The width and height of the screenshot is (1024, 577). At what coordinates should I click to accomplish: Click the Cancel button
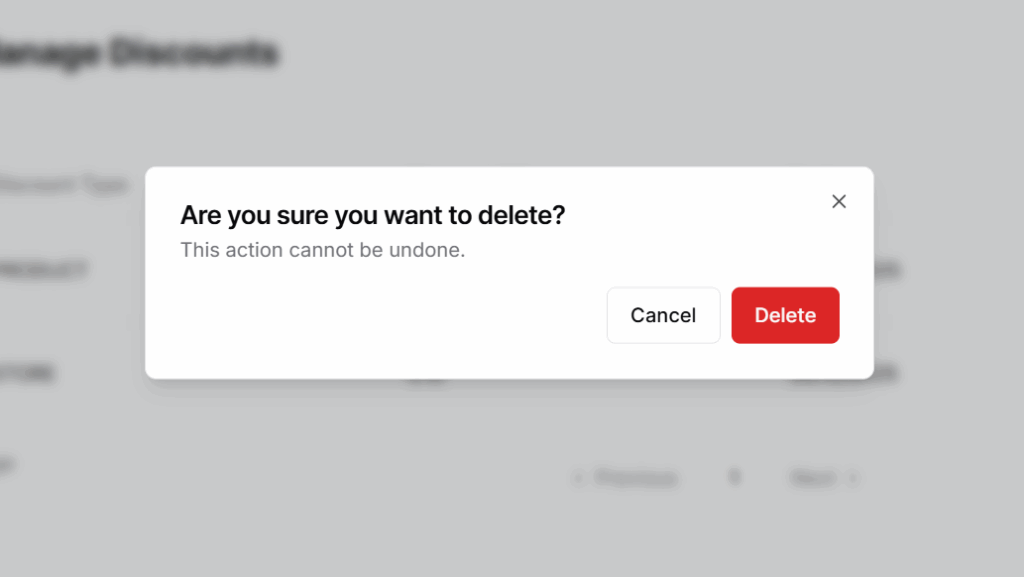663,315
